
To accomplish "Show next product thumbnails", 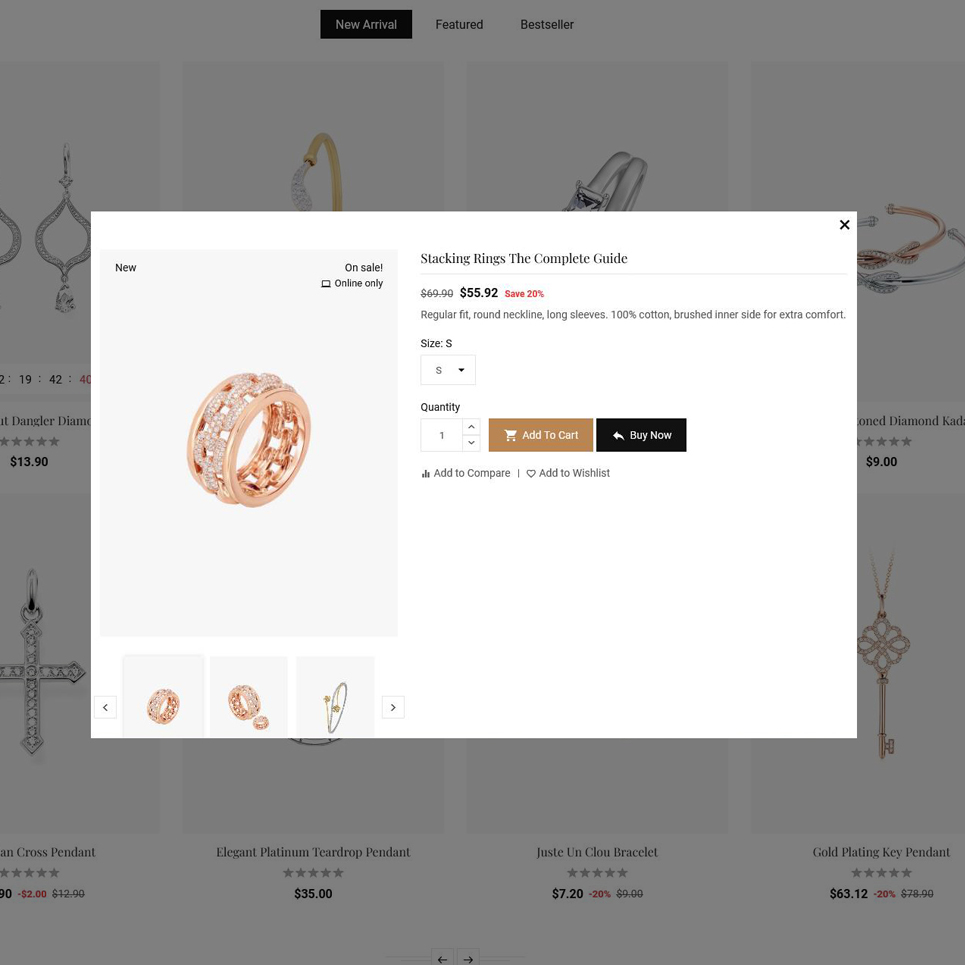I will pyautogui.click(x=393, y=707).
